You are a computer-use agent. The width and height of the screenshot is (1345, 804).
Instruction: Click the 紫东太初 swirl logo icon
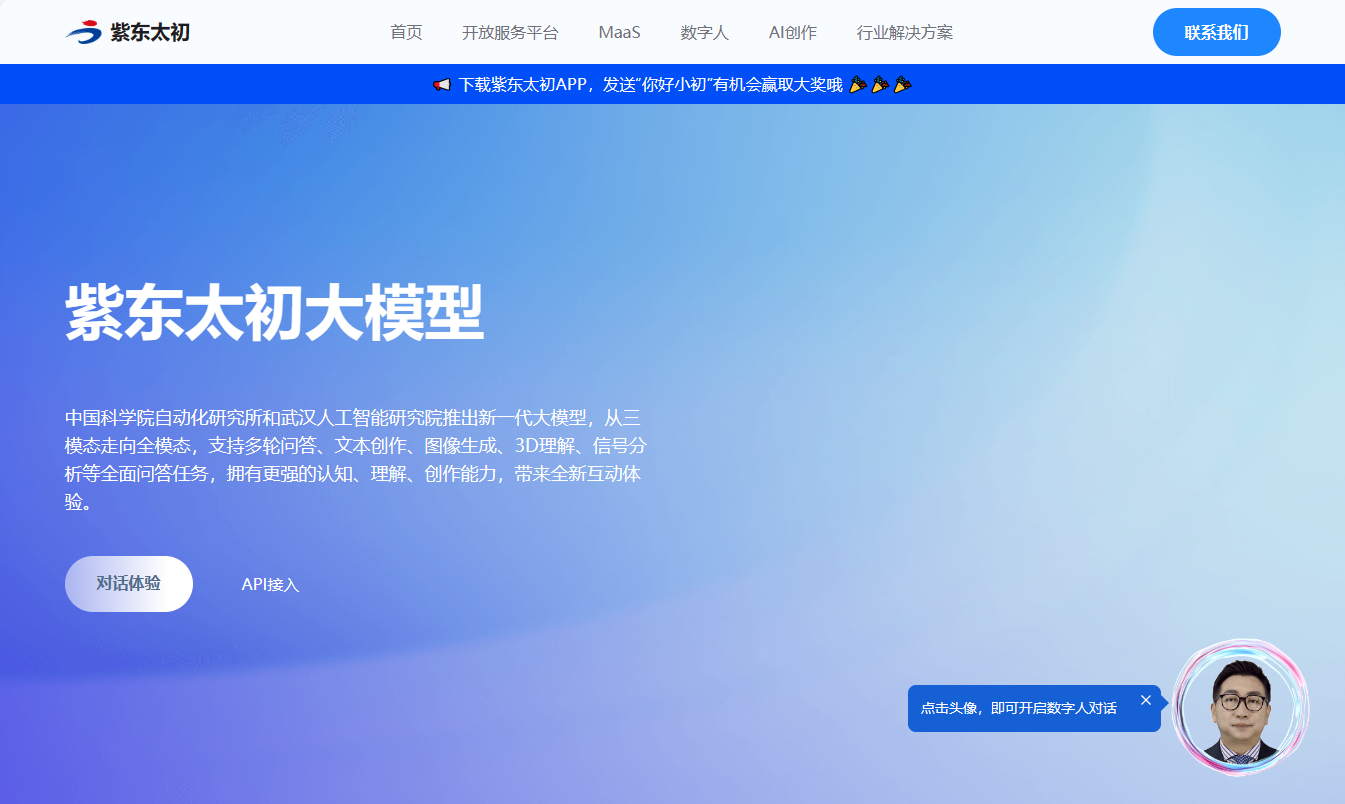[x=84, y=32]
